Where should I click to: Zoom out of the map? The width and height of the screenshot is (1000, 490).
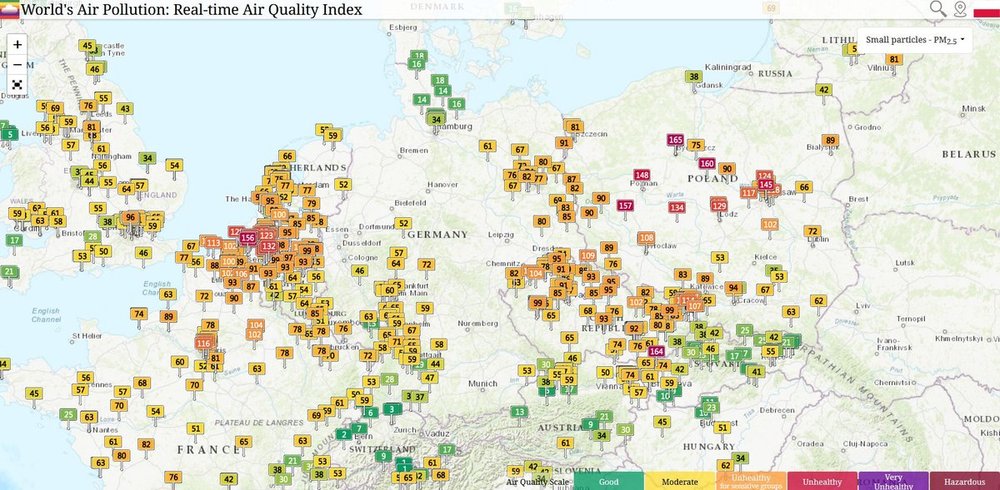click(x=17, y=64)
